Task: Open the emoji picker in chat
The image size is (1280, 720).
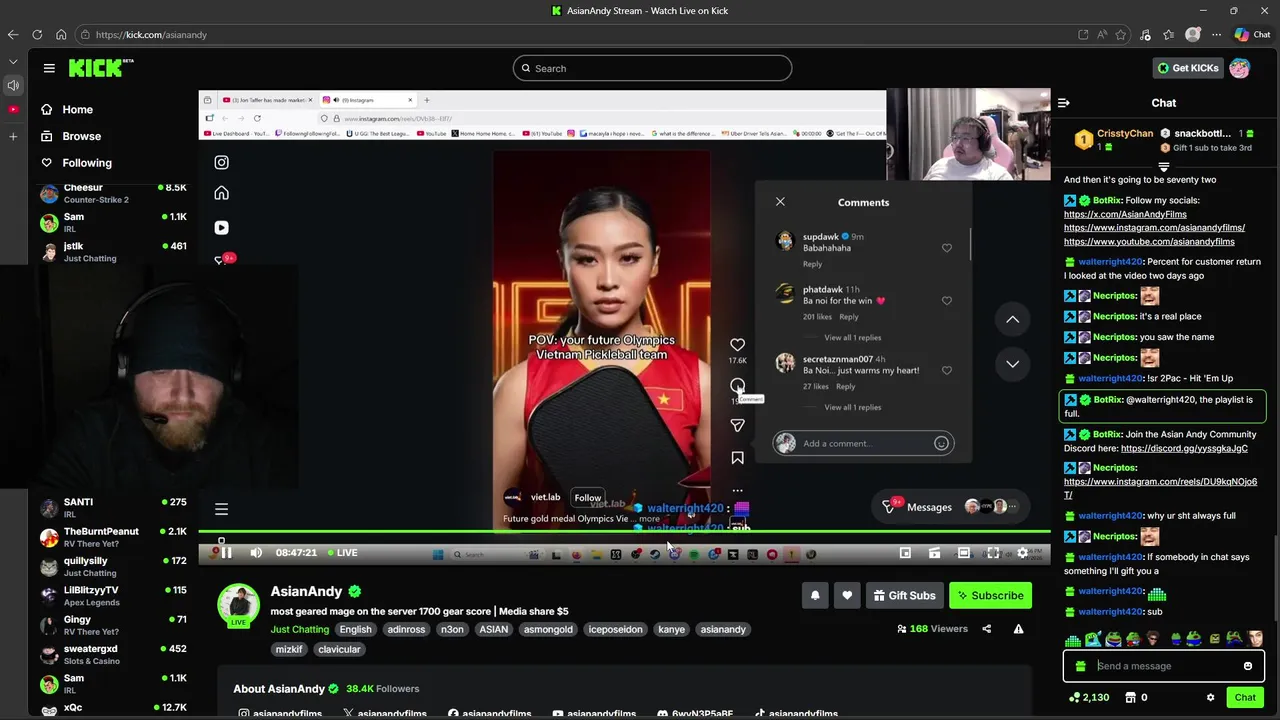Action: [1247, 666]
